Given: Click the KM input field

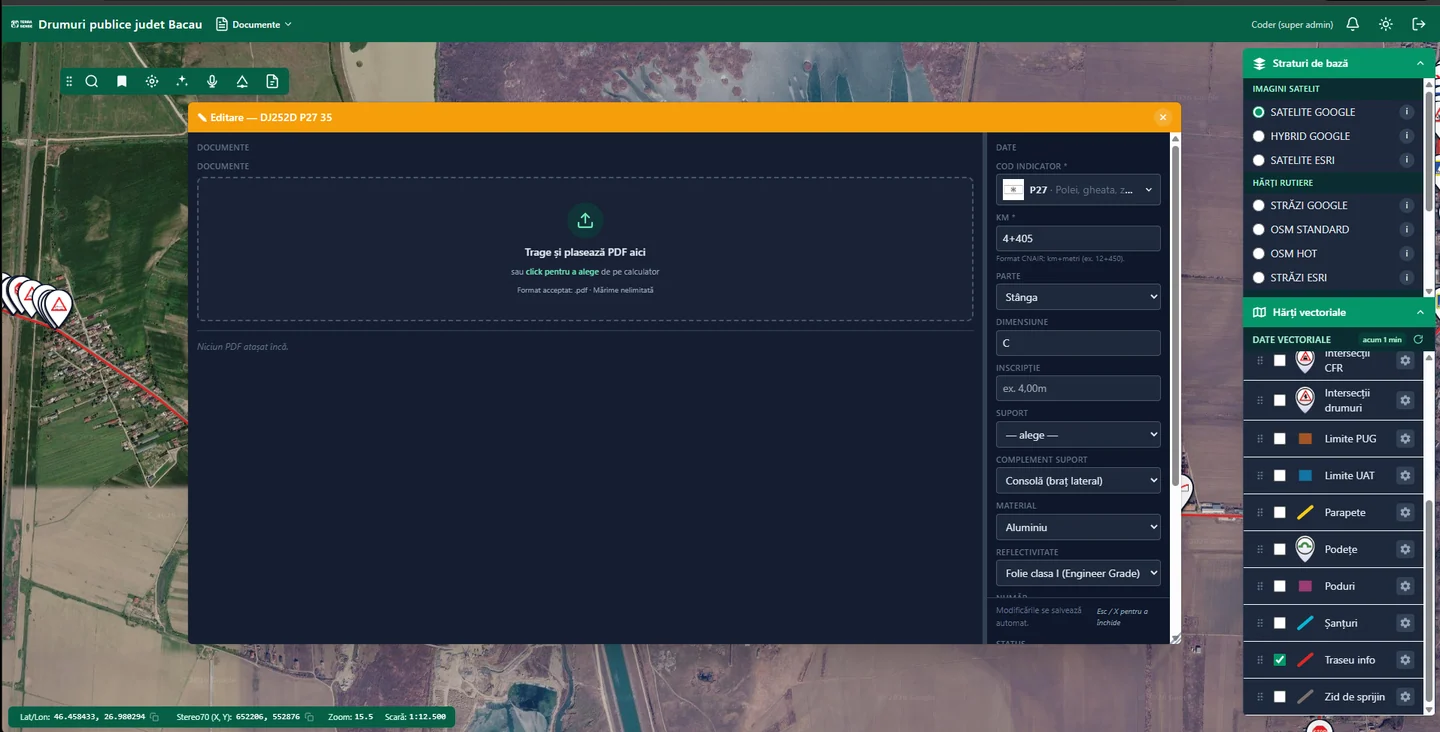Looking at the screenshot, I should [1078, 239].
